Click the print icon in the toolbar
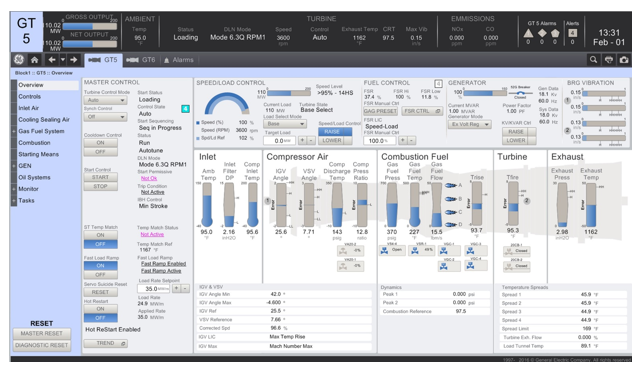This screenshot has width=642, height=369. tap(609, 60)
